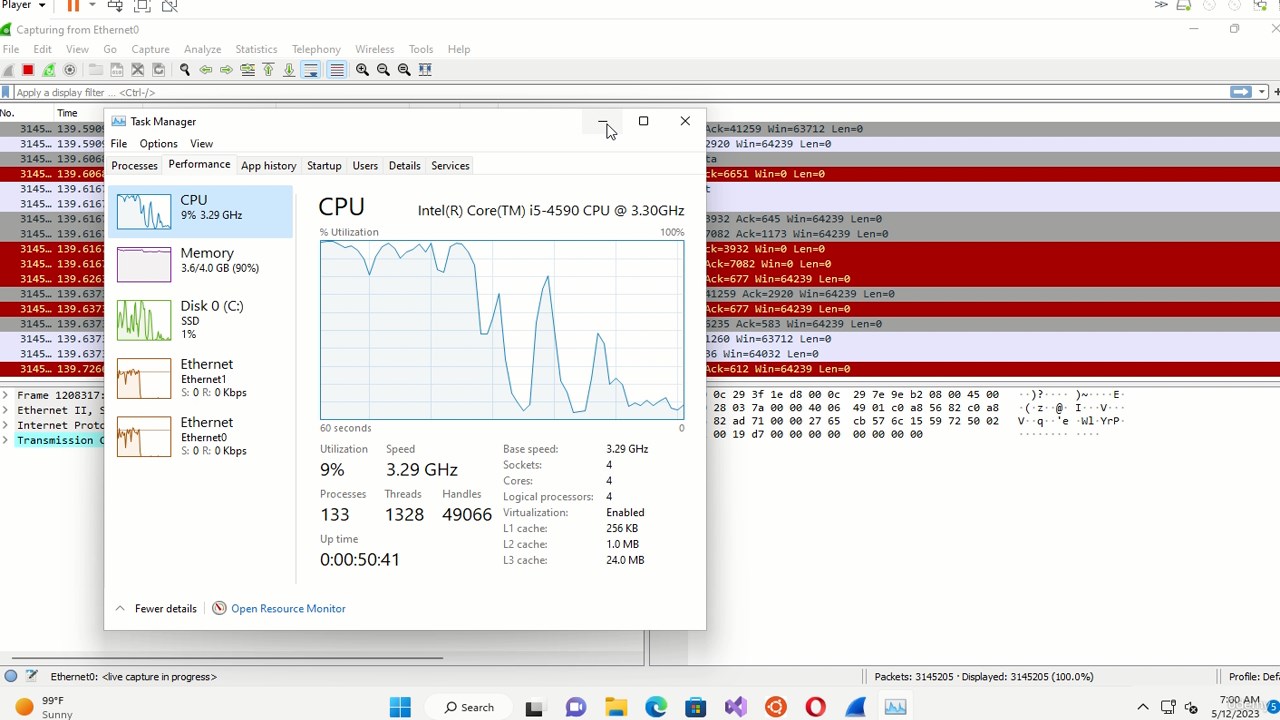Screen dimensions: 1280x720
Task: Expand the Frame 1208317 tree row
Action: click(5, 395)
